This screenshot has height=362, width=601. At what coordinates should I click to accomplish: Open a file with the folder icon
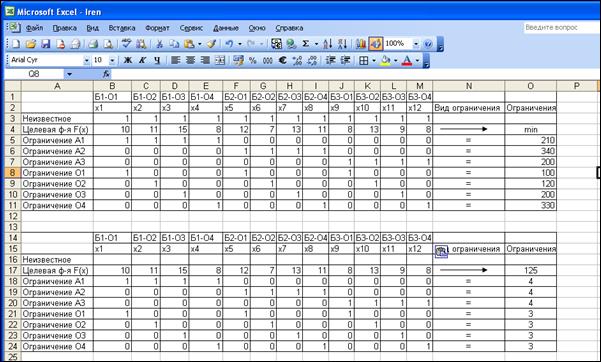tap(31, 44)
